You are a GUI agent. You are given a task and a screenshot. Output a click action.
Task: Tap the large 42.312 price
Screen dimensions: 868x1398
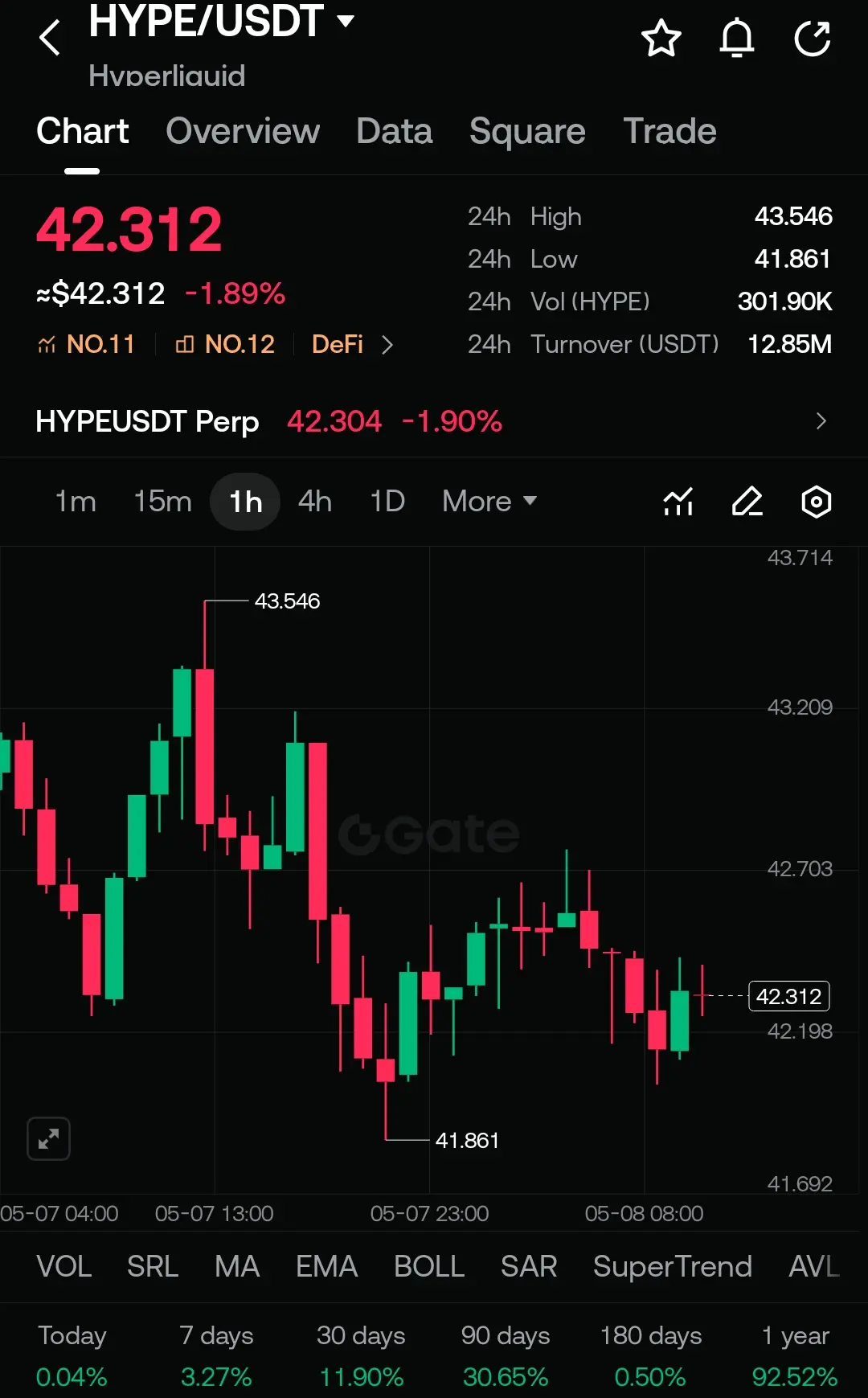point(129,229)
